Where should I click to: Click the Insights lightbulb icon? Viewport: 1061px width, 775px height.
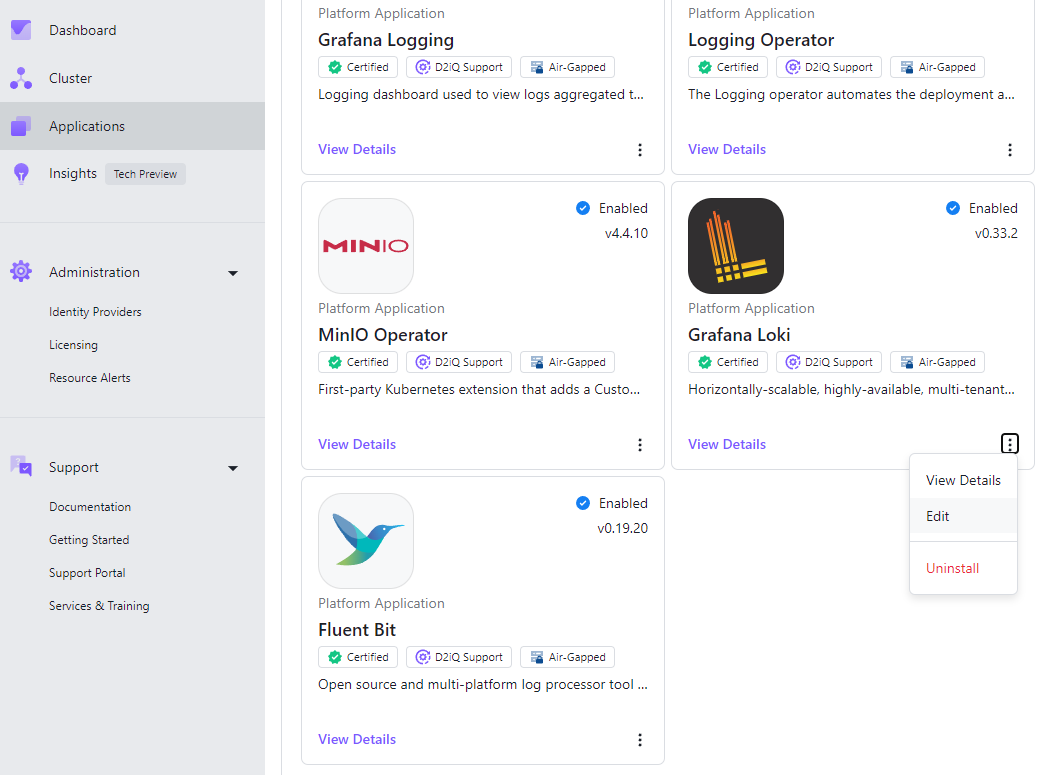(21, 174)
